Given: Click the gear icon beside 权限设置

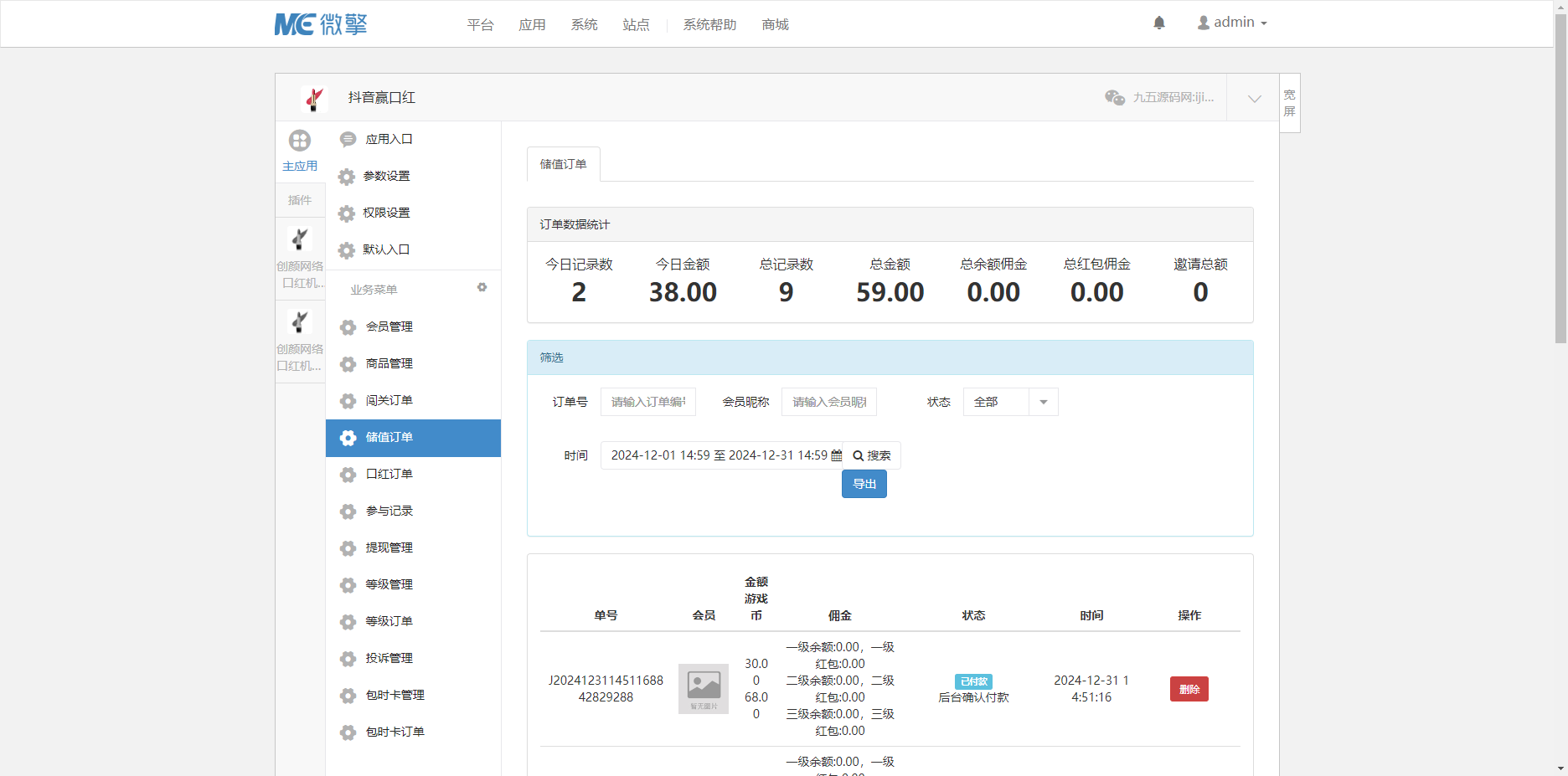Looking at the screenshot, I should 348,213.
